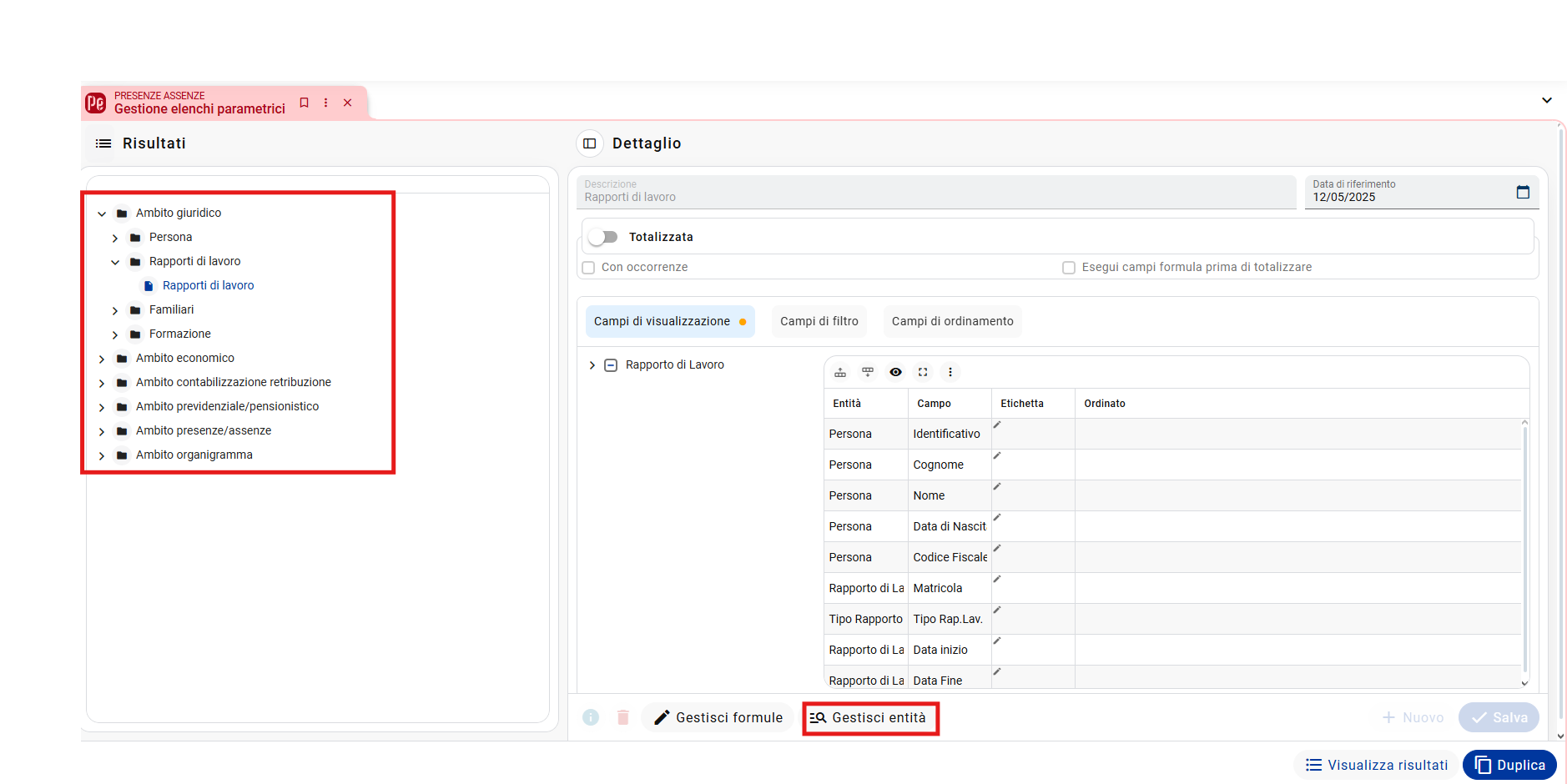Click the move row down icon

(868, 372)
